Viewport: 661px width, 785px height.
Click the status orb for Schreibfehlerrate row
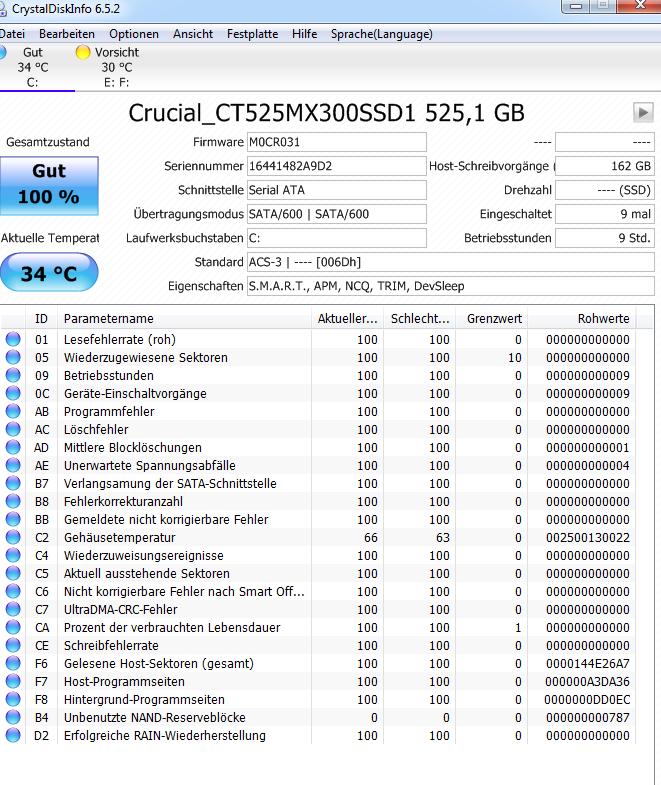13,645
